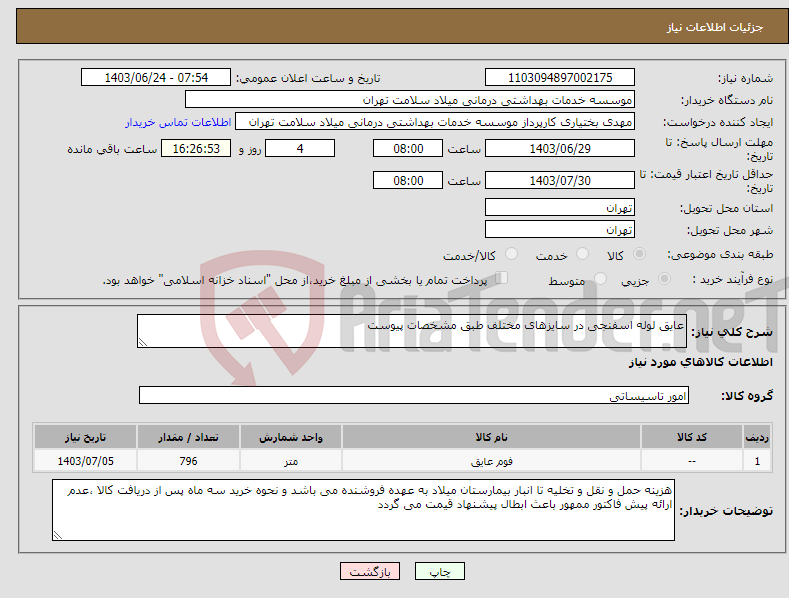Select the خدمت radio button

(582, 254)
